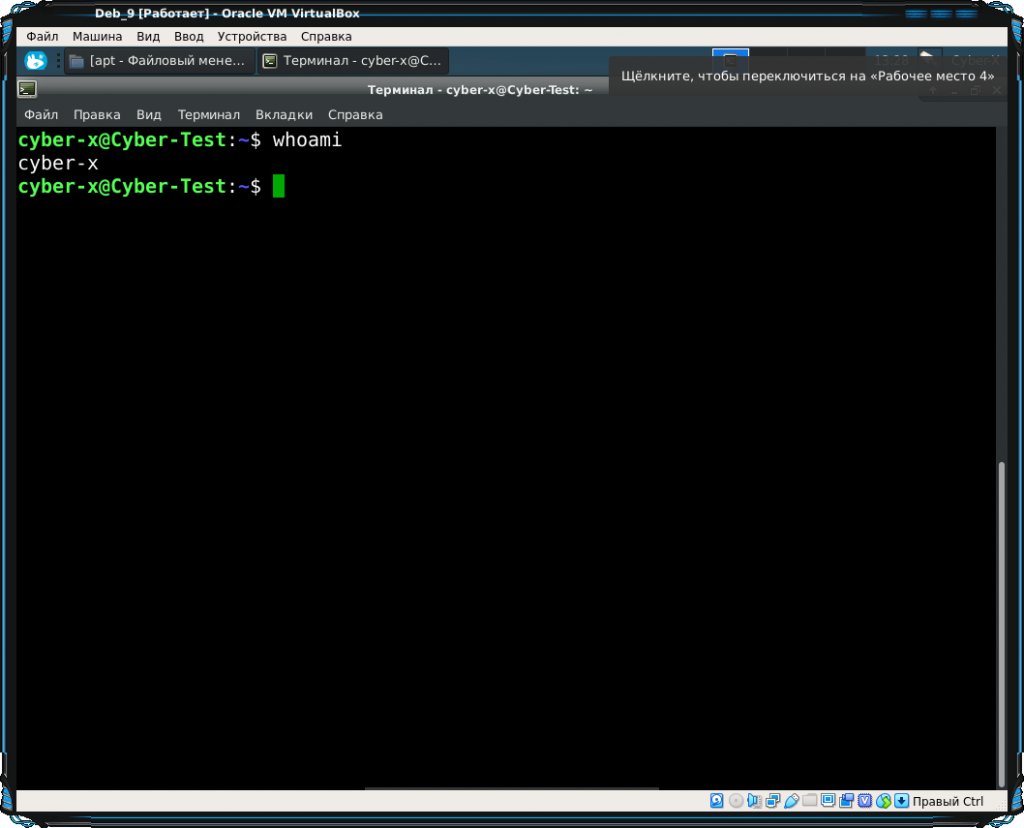The width and height of the screenshot is (1024, 828).
Task: Click the cyber-x output line
Action: coord(58,163)
